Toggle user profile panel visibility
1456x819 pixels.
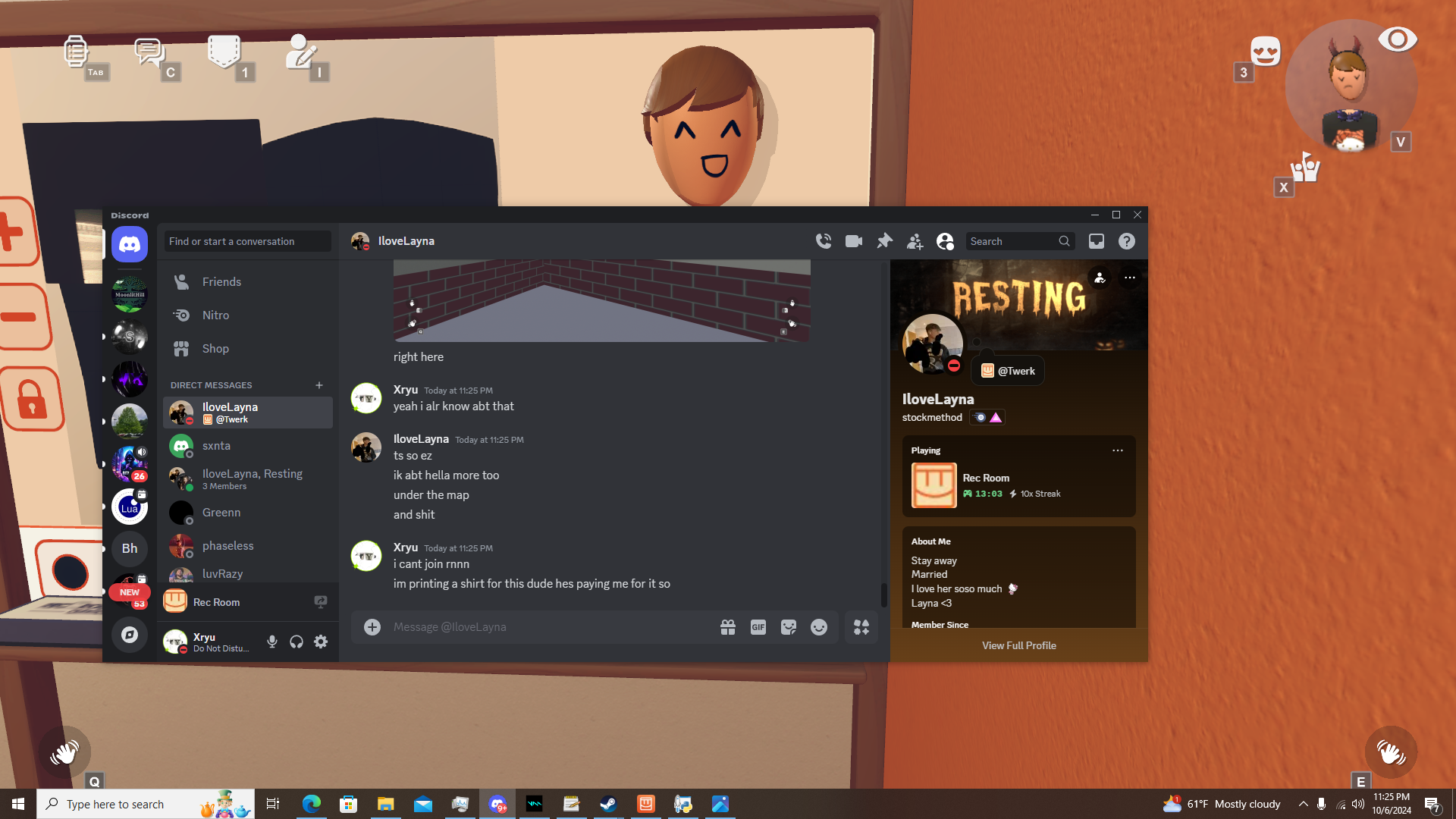coord(945,241)
